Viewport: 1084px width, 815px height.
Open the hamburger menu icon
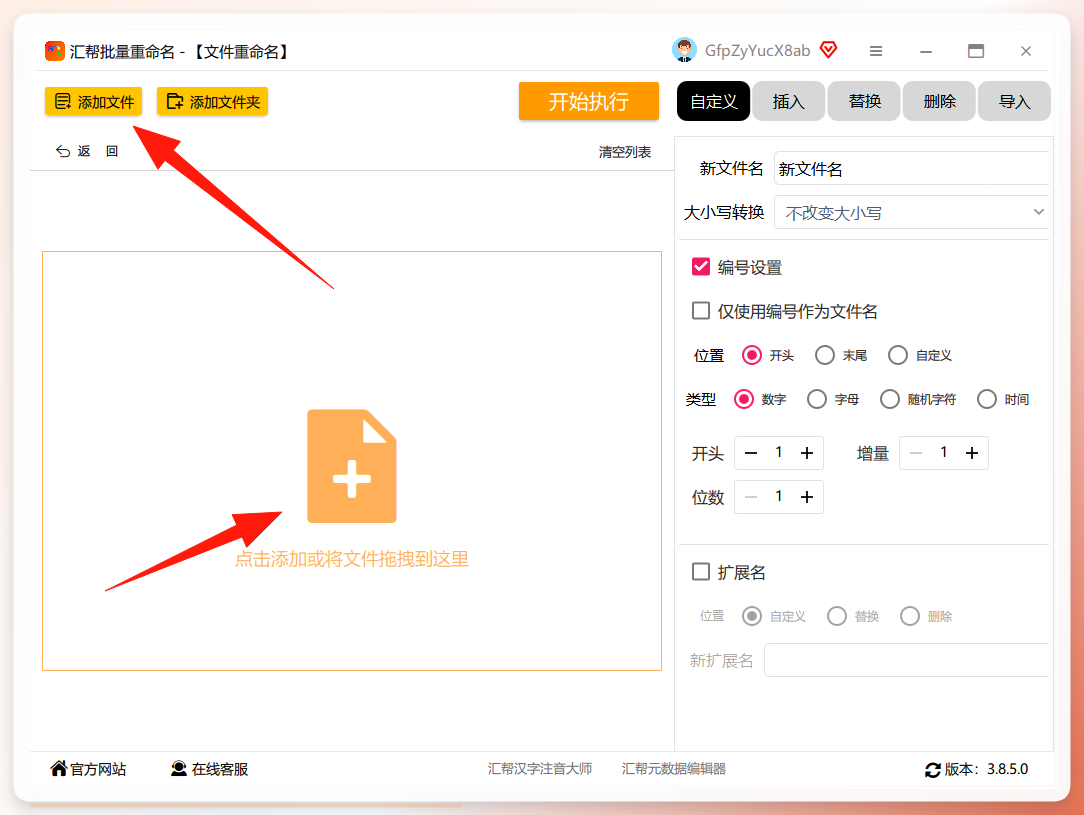876,51
